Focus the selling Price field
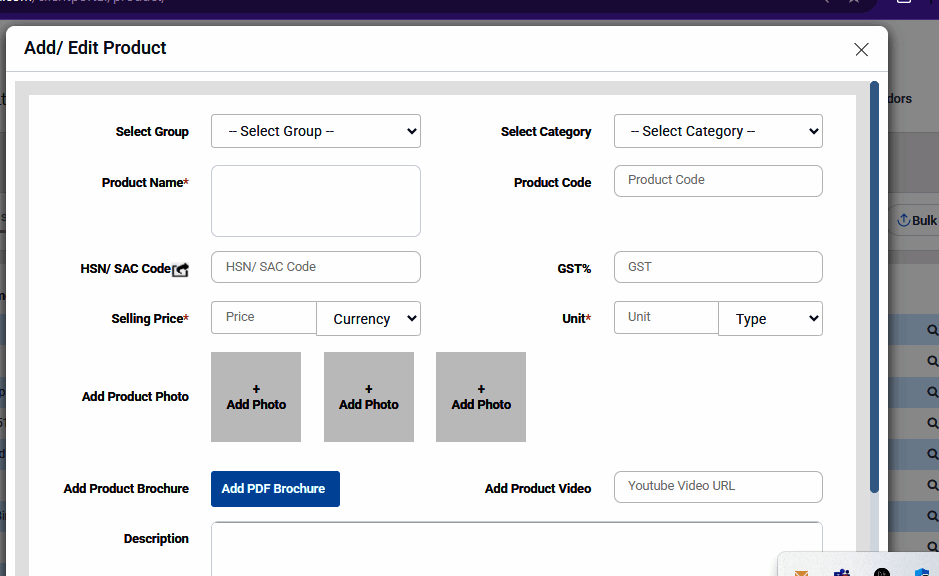 [264, 318]
